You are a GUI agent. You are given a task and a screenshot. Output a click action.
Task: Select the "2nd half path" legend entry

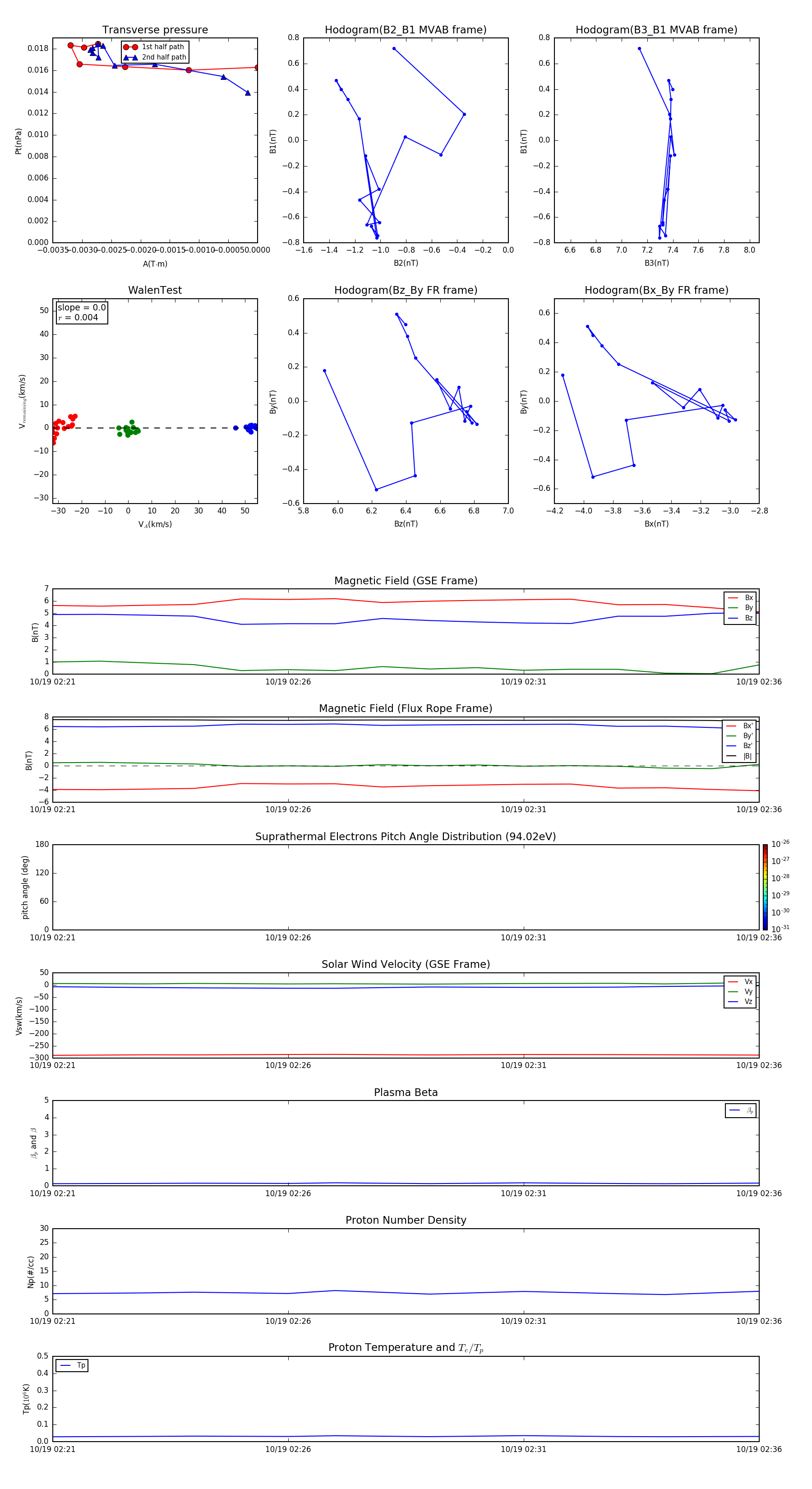coord(155,57)
